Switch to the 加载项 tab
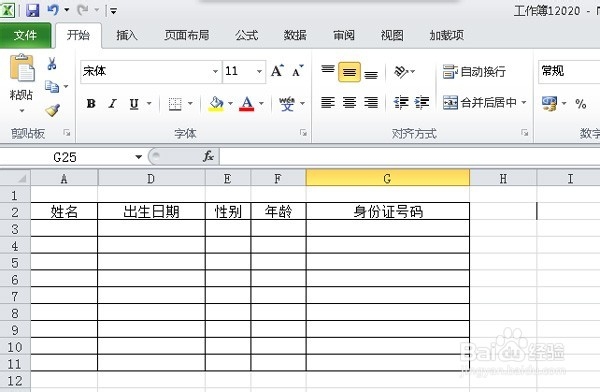Image resolution: width=600 pixels, height=392 pixels. click(447, 36)
